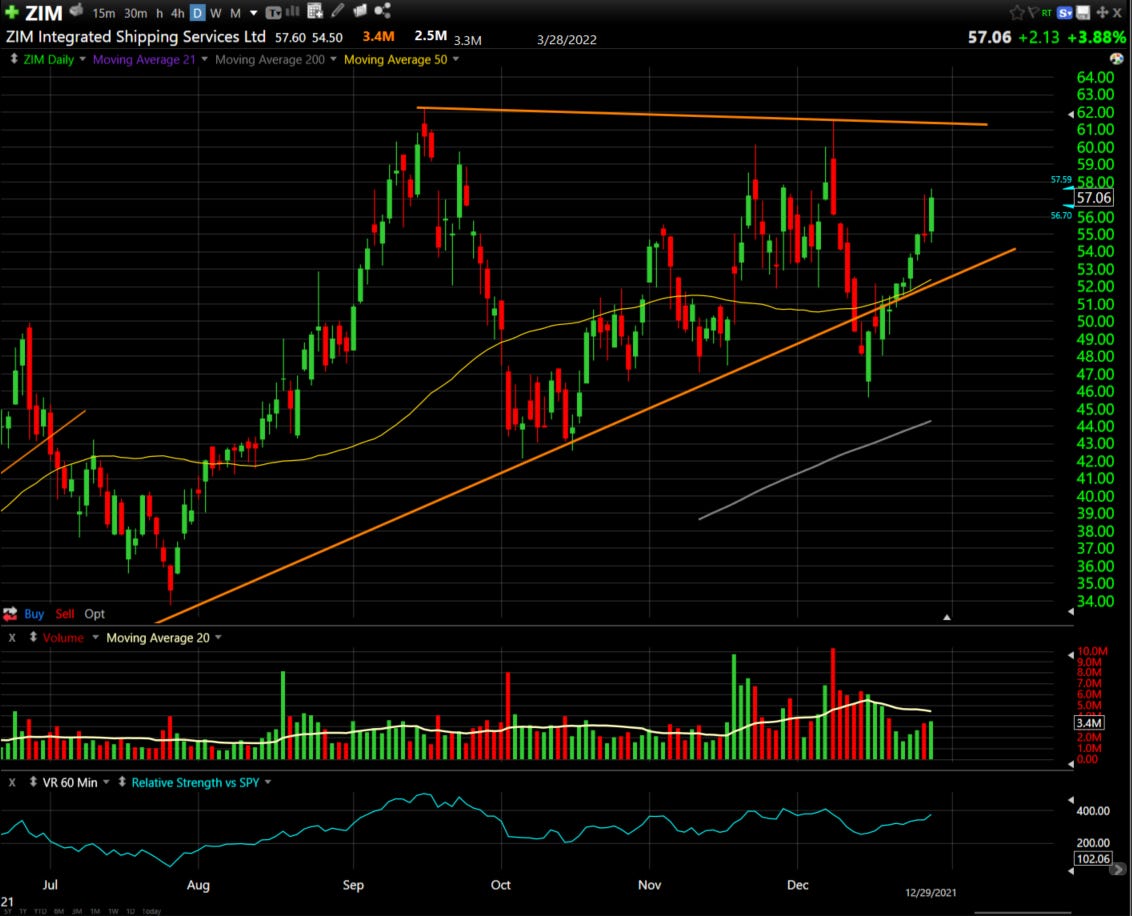Click the scroll-right arrow at bottom right
This screenshot has height=916, width=1132.
click(x=1119, y=870)
